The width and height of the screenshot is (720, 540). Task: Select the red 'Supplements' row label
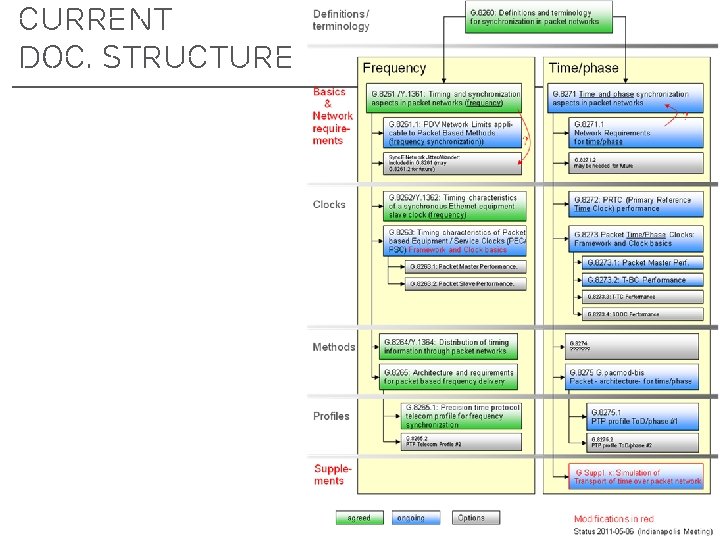pyautogui.click(x=332, y=475)
